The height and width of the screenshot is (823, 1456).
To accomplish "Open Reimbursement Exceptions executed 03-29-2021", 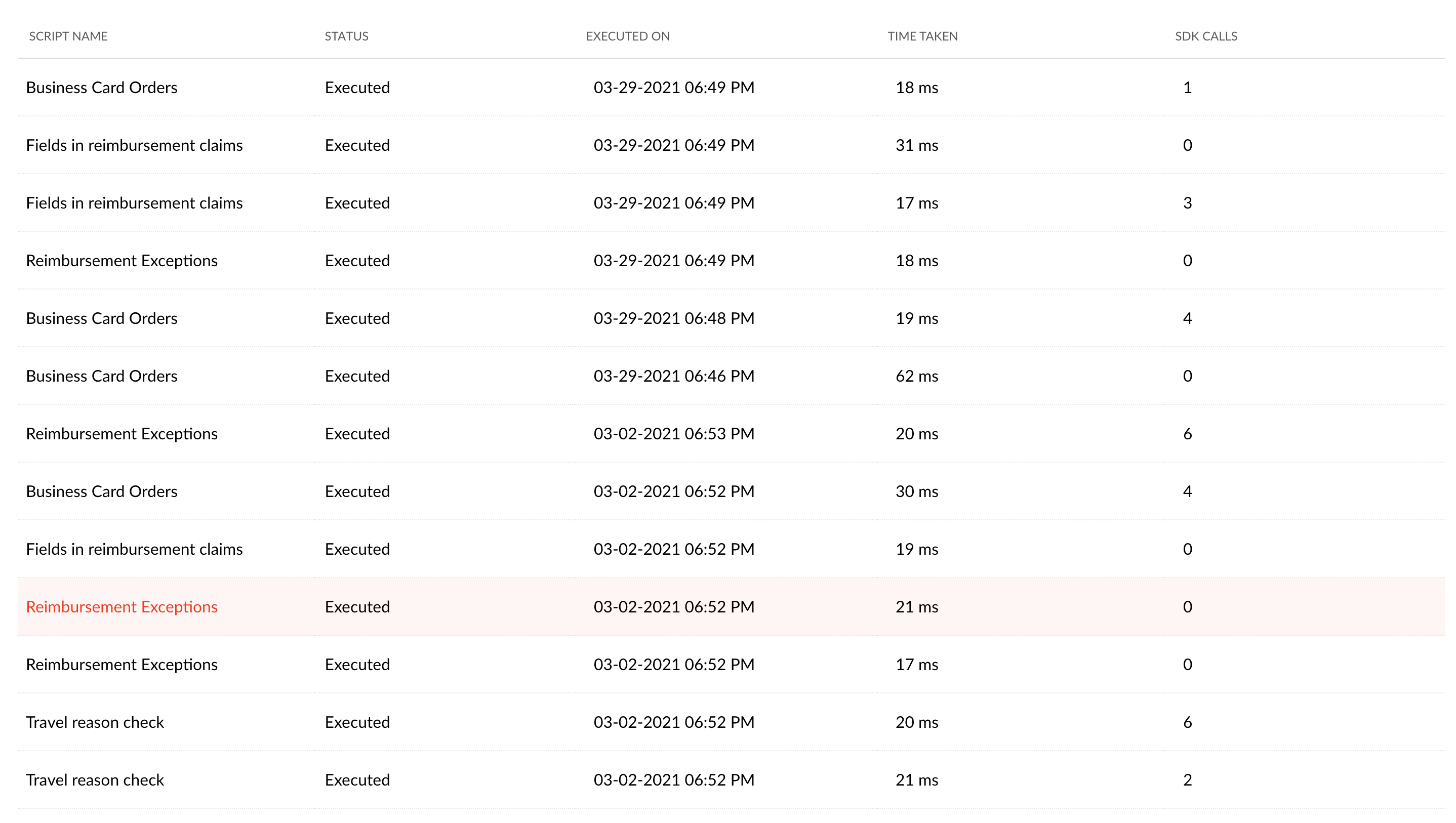I will pos(122,261).
